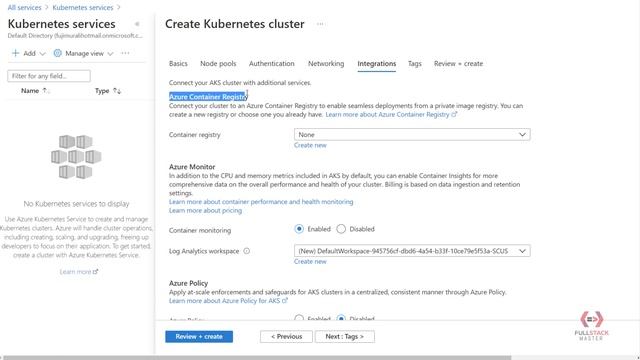This screenshot has width=640, height=360.
Task: Click the Azure Monitor heading
Action: (x=192, y=167)
